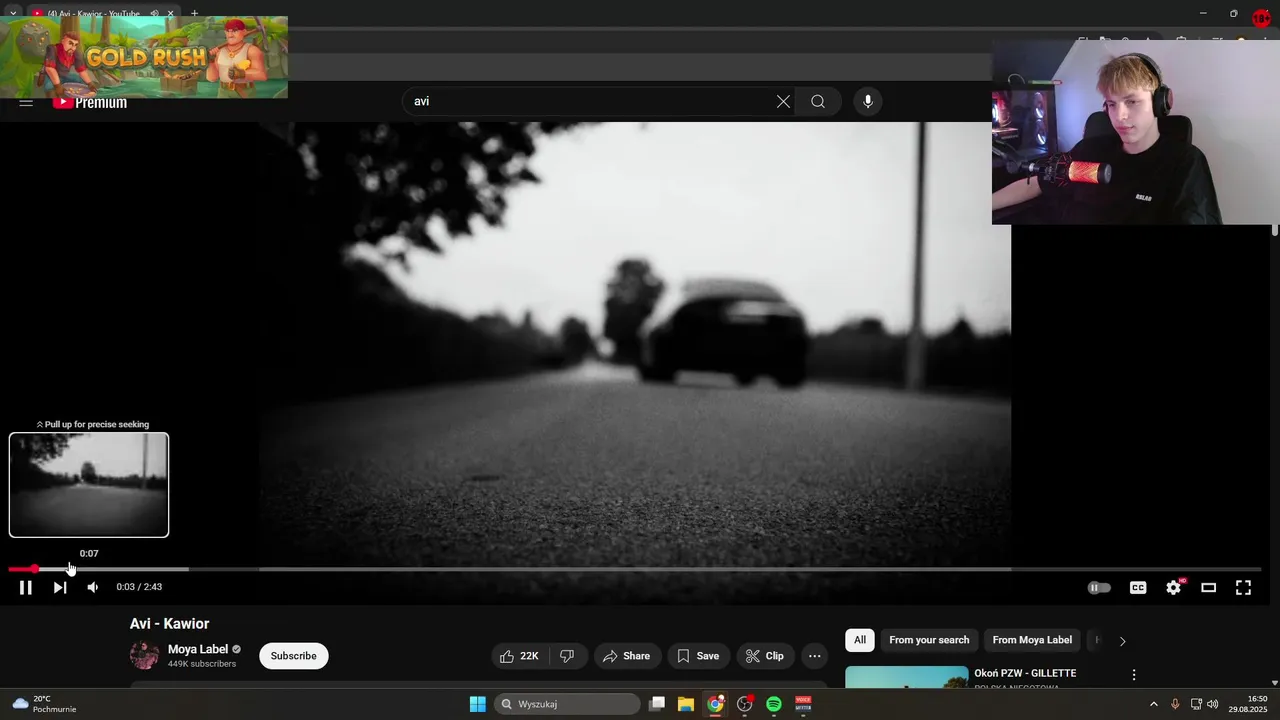Mute the video volume speaker icon
The height and width of the screenshot is (720, 1280).
click(93, 588)
